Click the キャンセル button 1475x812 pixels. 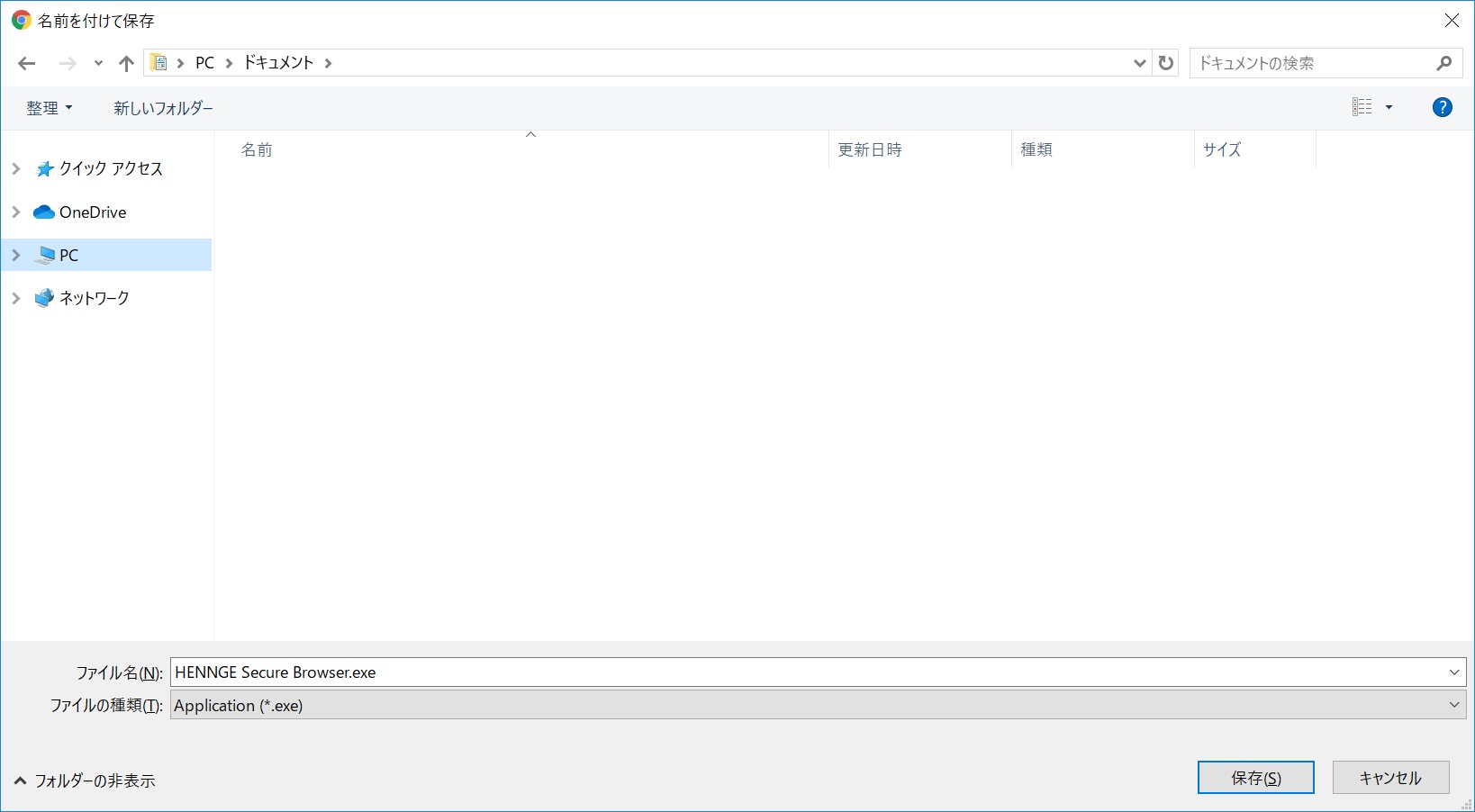coord(1390,778)
